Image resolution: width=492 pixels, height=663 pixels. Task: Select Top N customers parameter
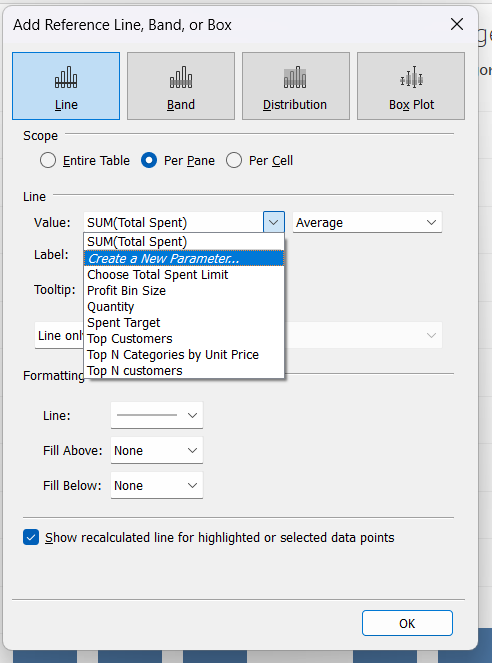tap(184, 370)
